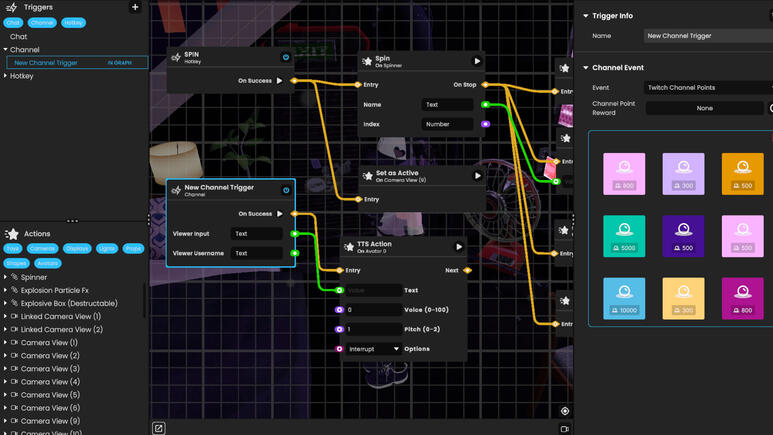Click the star icon on TTS Action node
773x435 pixels.
tap(349, 247)
